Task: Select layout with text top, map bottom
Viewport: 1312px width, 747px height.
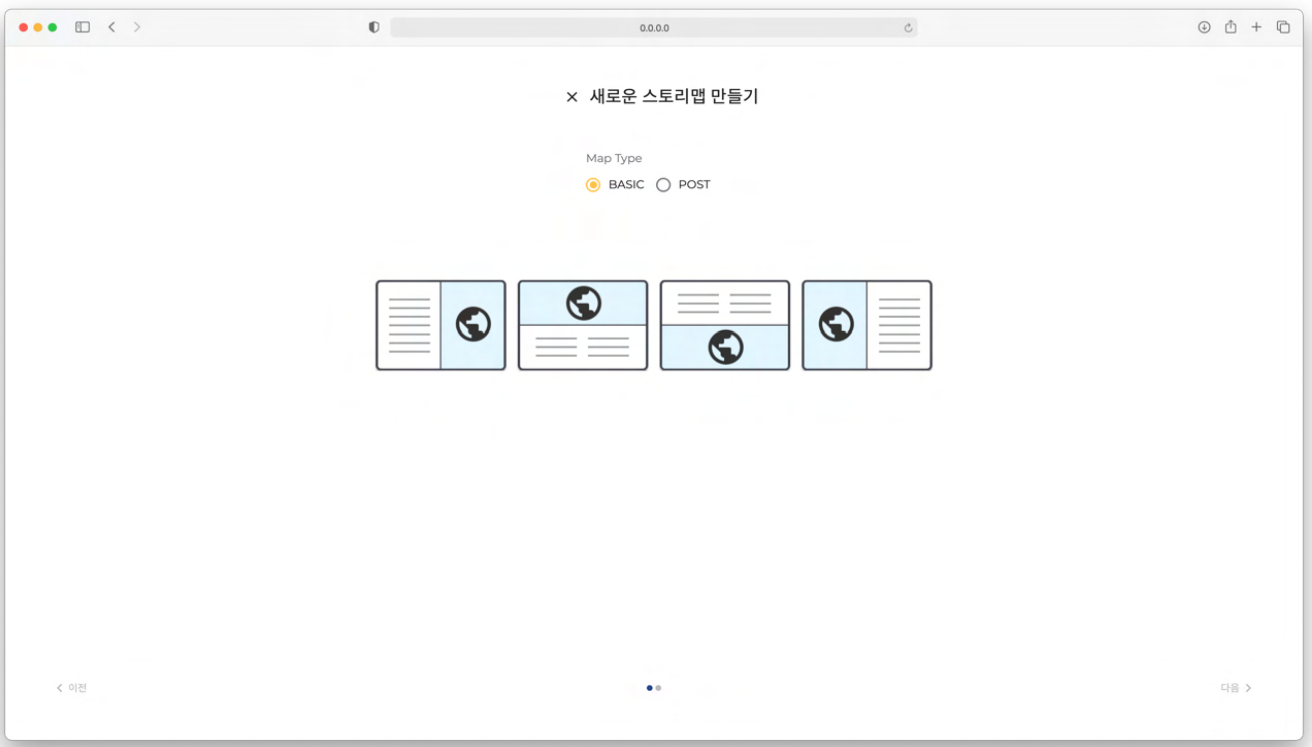Action: 724,325
